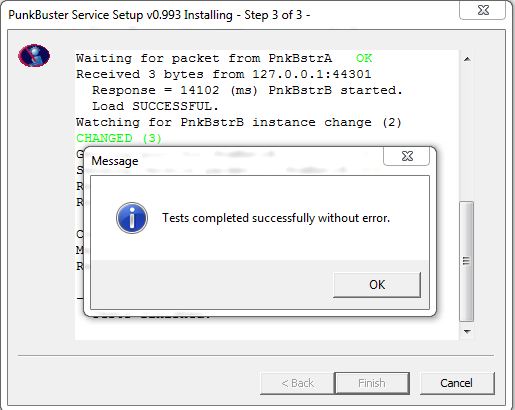This screenshot has height=410, width=515.
Task: Close the PunkBuster Service Setup window
Action: pos(483,10)
